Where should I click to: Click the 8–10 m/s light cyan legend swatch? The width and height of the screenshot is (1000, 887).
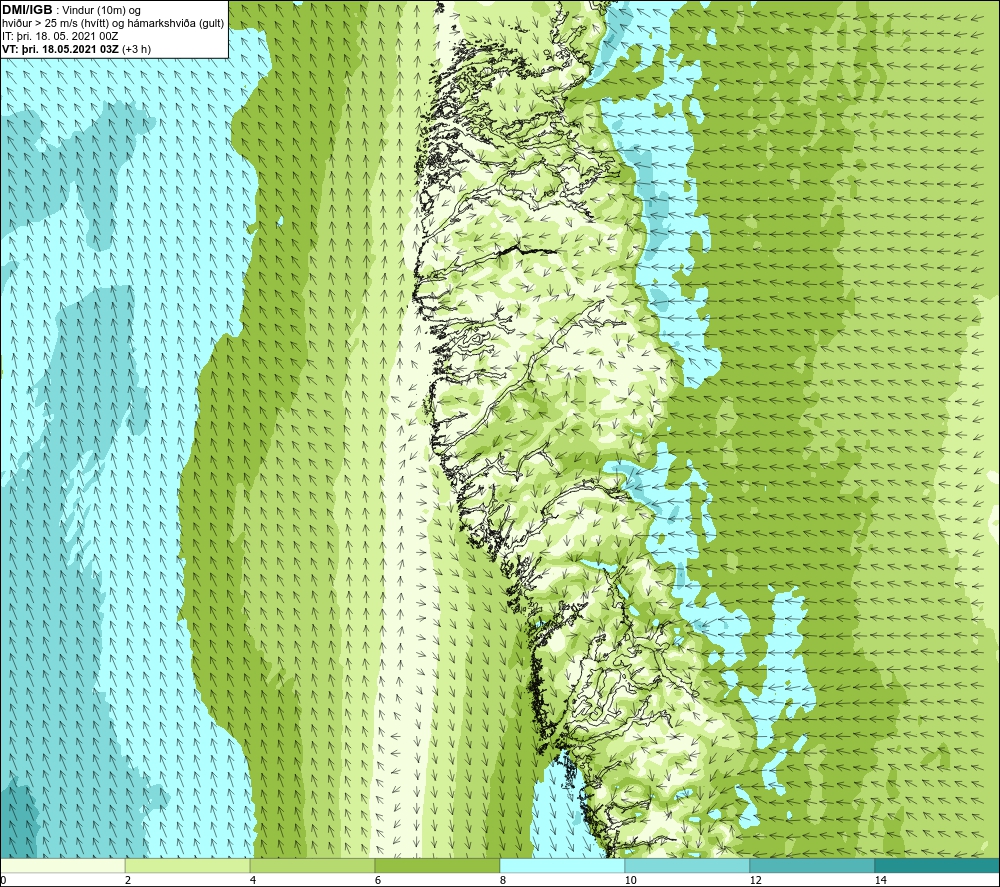click(562, 865)
